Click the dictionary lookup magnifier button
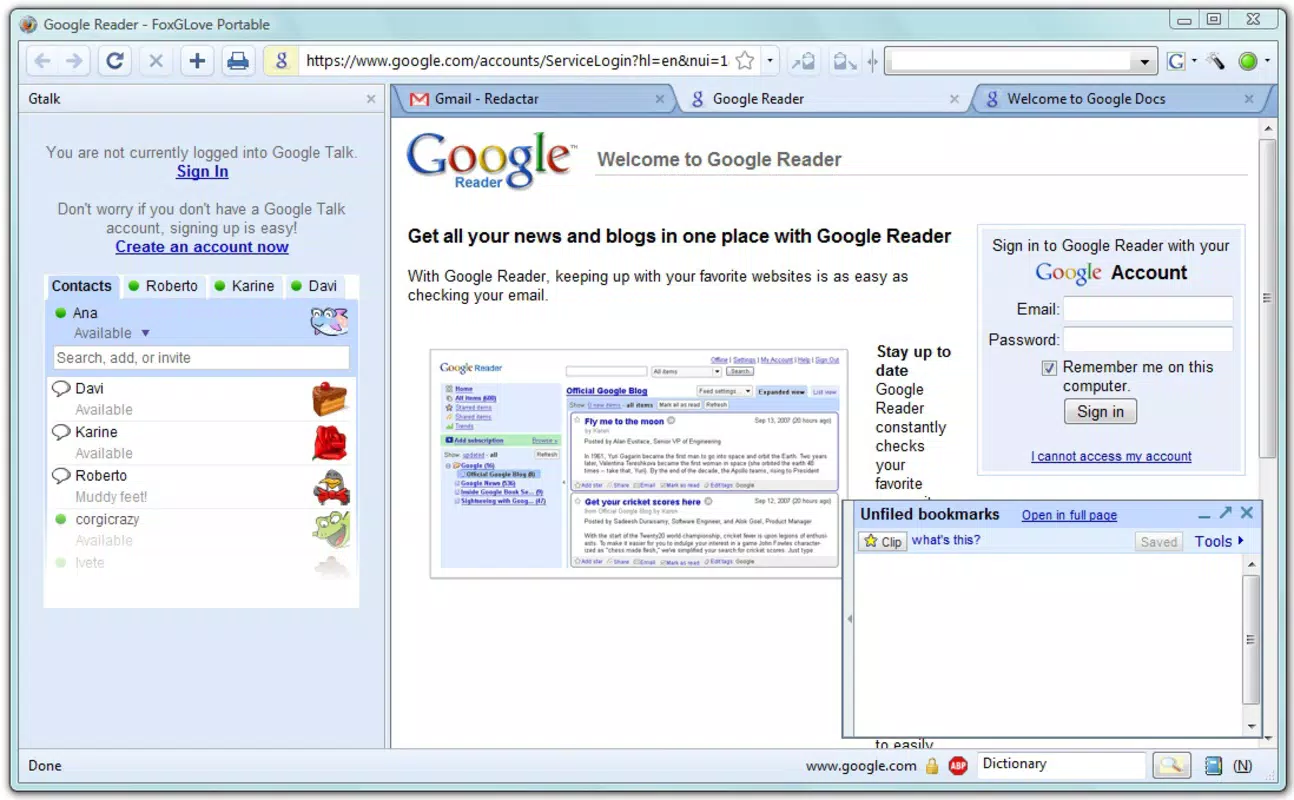Image resolution: width=1294 pixels, height=800 pixels. [x=1171, y=766]
